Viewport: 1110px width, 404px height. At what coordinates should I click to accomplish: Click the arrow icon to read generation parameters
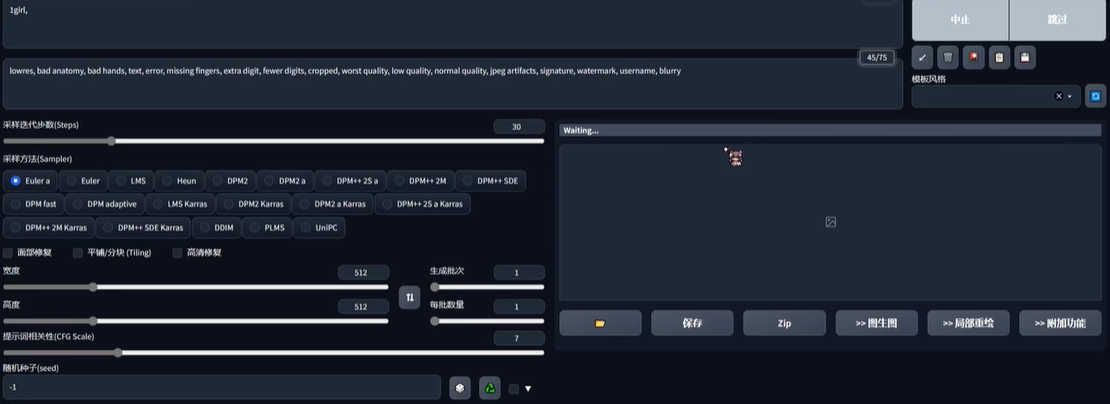[922, 58]
